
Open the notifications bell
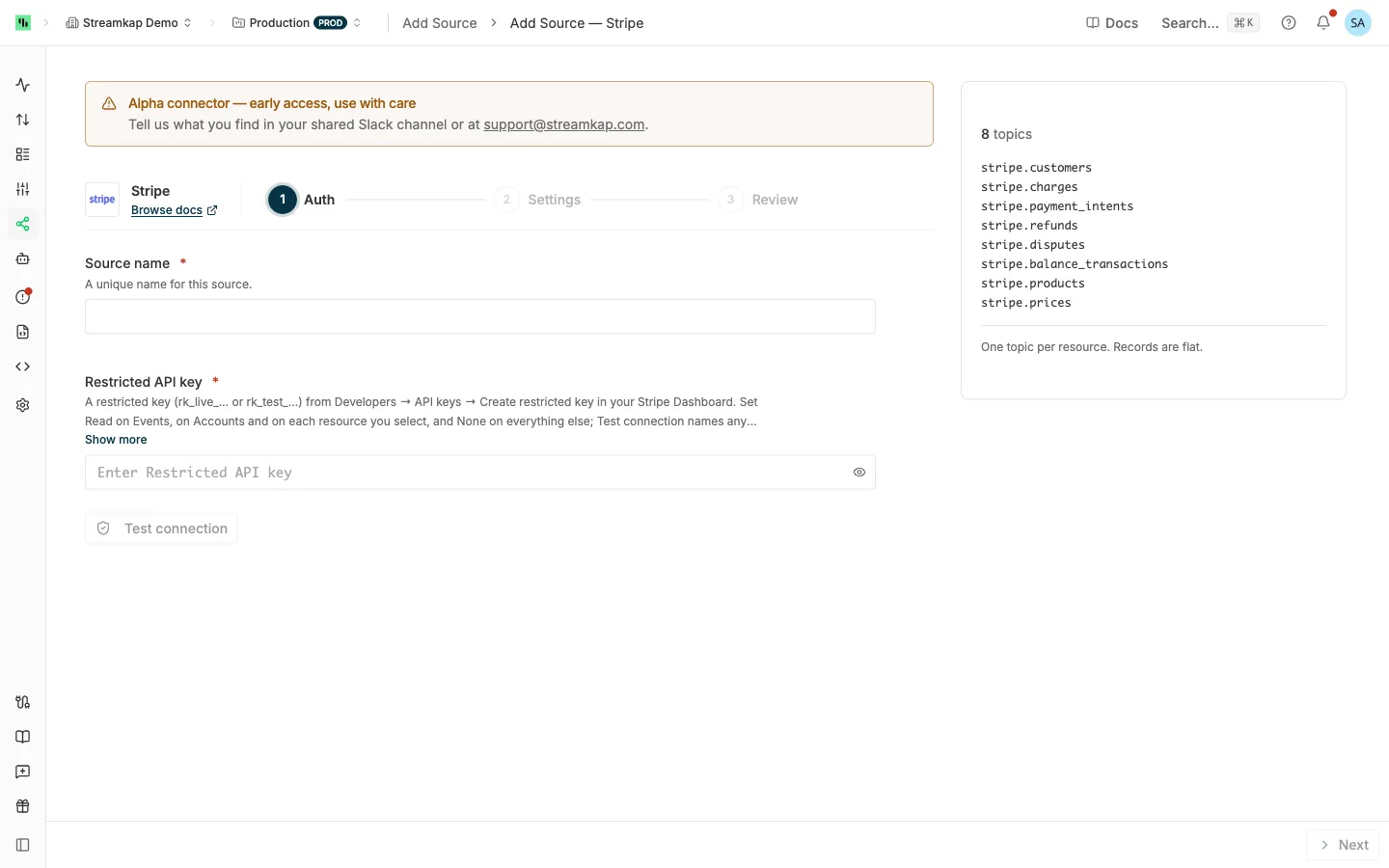pyautogui.click(x=1323, y=23)
